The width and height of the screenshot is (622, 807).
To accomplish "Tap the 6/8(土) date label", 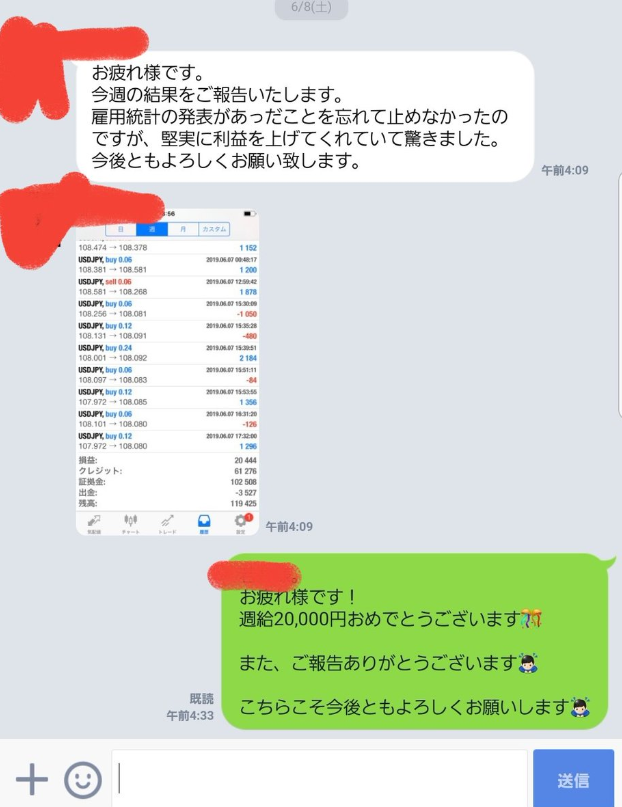I will (x=311, y=8).
